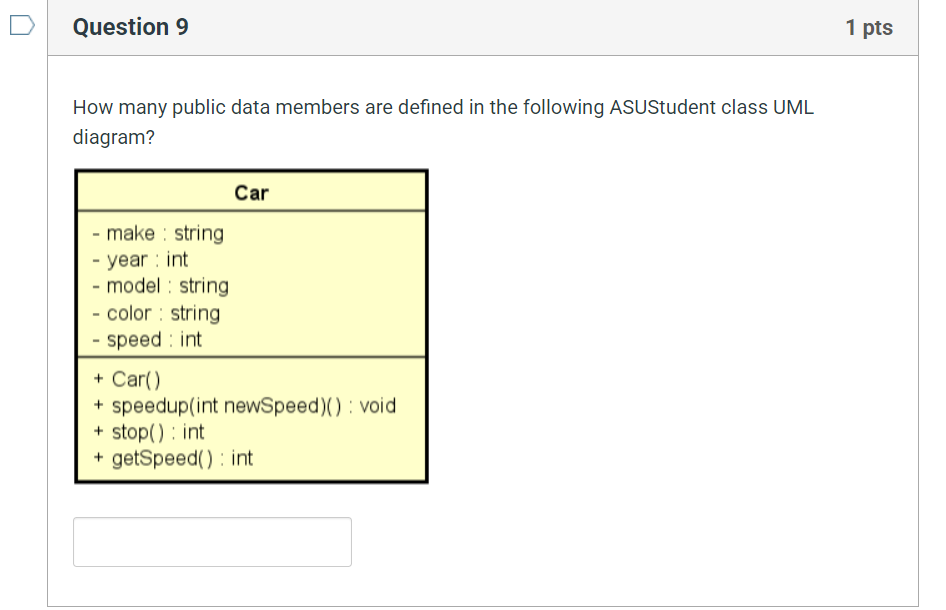Screen dimensions: 946x610
Task: Select the Car class title in the diagram
Action: click(251, 192)
